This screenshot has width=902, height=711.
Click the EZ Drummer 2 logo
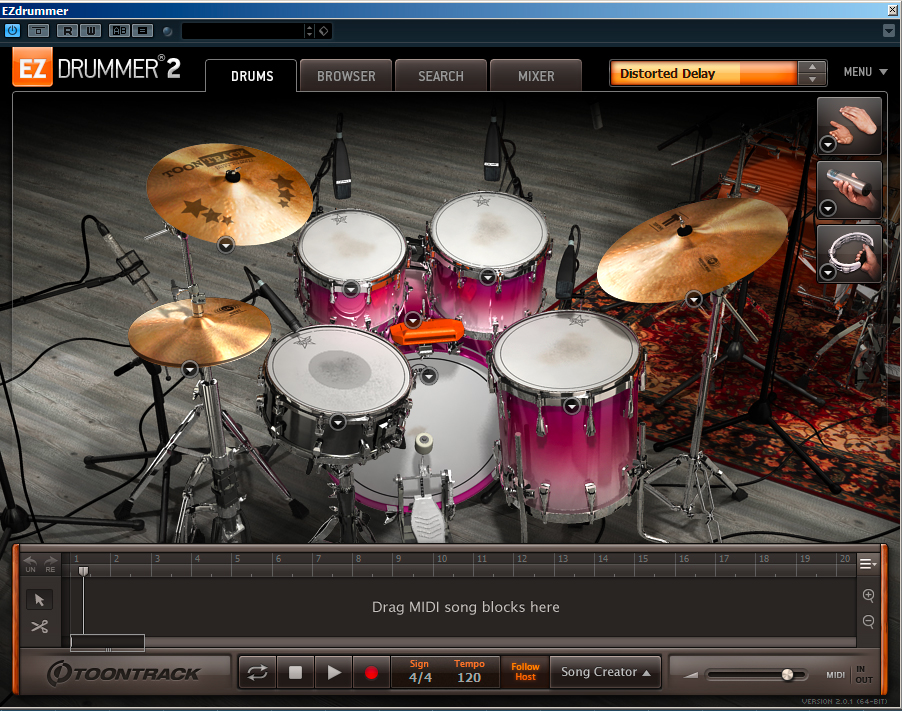point(97,68)
